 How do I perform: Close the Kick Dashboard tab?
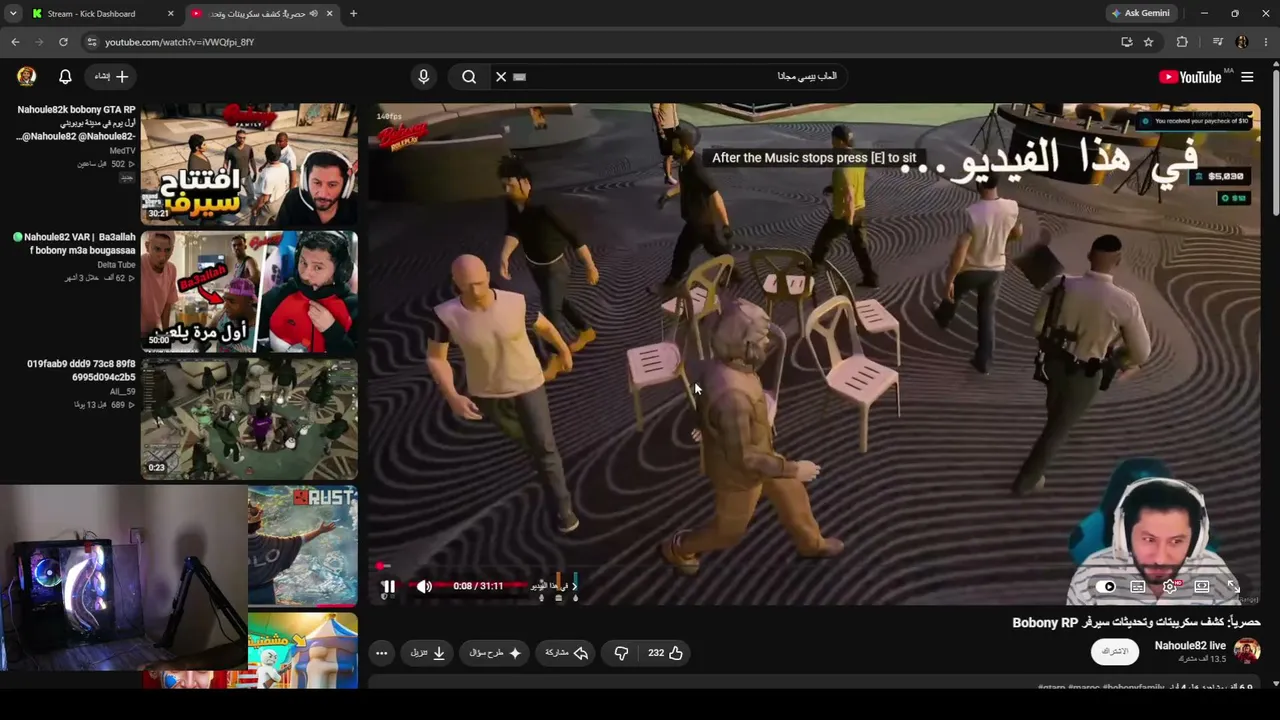point(170,14)
